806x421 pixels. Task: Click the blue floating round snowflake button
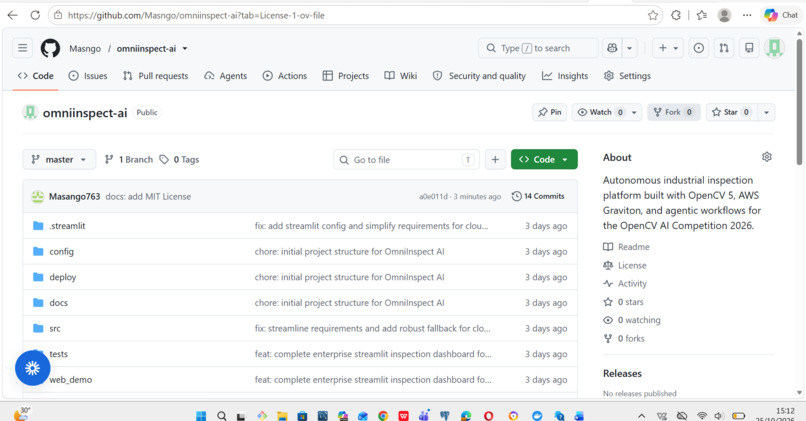pyautogui.click(x=32, y=368)
